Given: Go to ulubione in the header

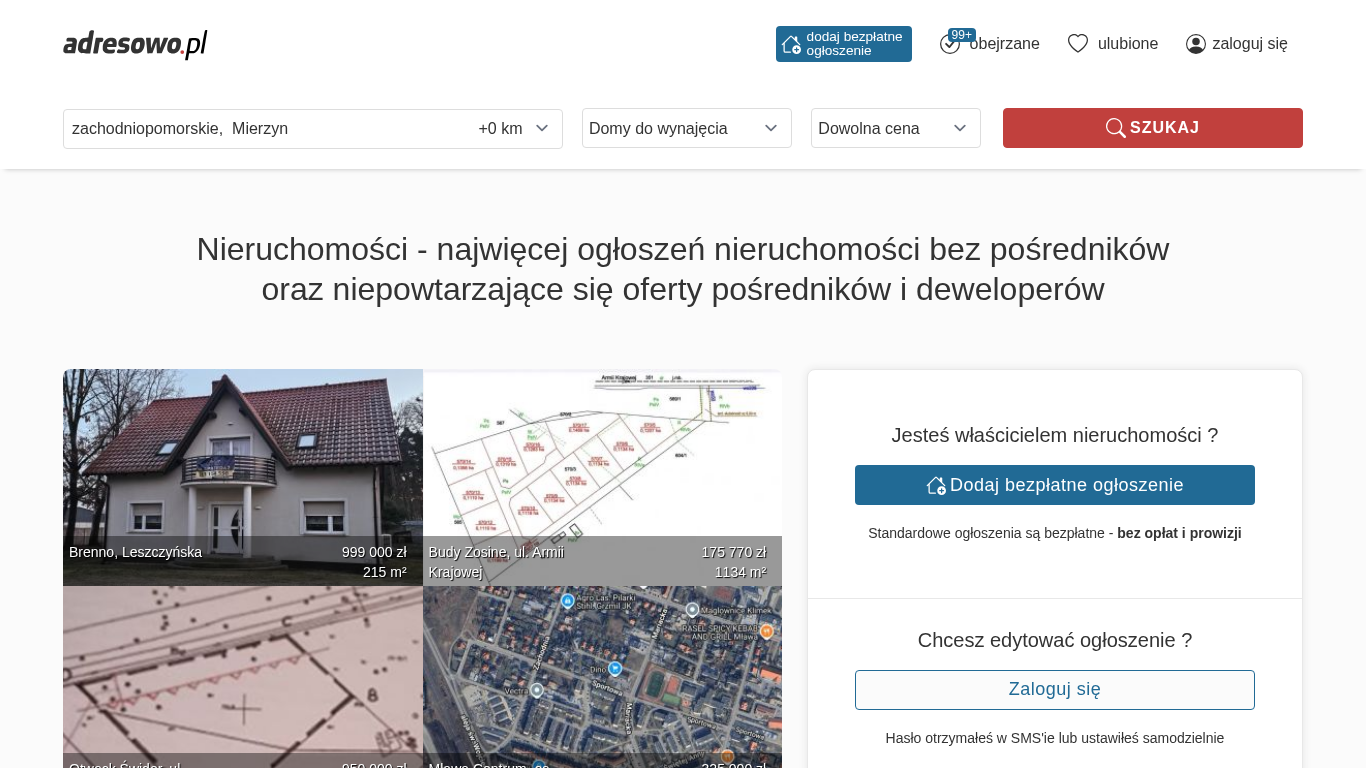Looking at the screenshot, I should [1127, 44].
